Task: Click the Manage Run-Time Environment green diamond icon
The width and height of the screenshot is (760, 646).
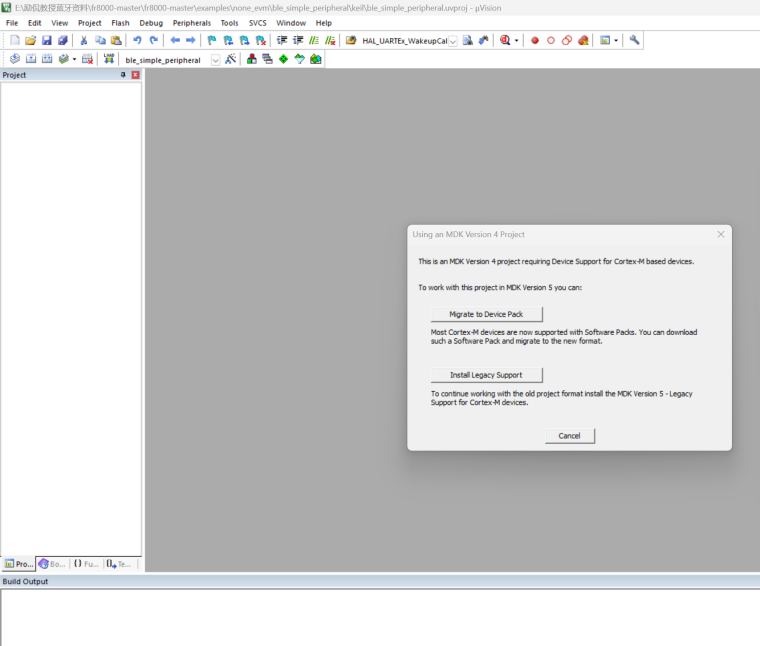Action: point(283,59)
